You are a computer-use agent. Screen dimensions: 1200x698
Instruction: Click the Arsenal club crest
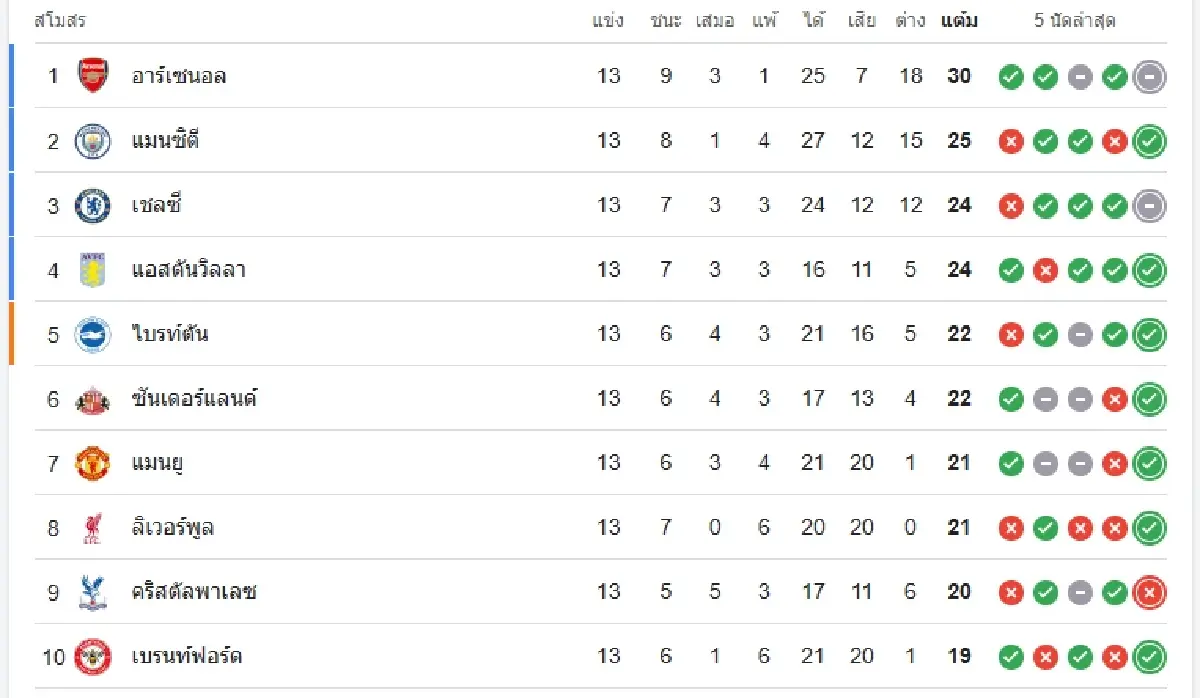[93, 76]
